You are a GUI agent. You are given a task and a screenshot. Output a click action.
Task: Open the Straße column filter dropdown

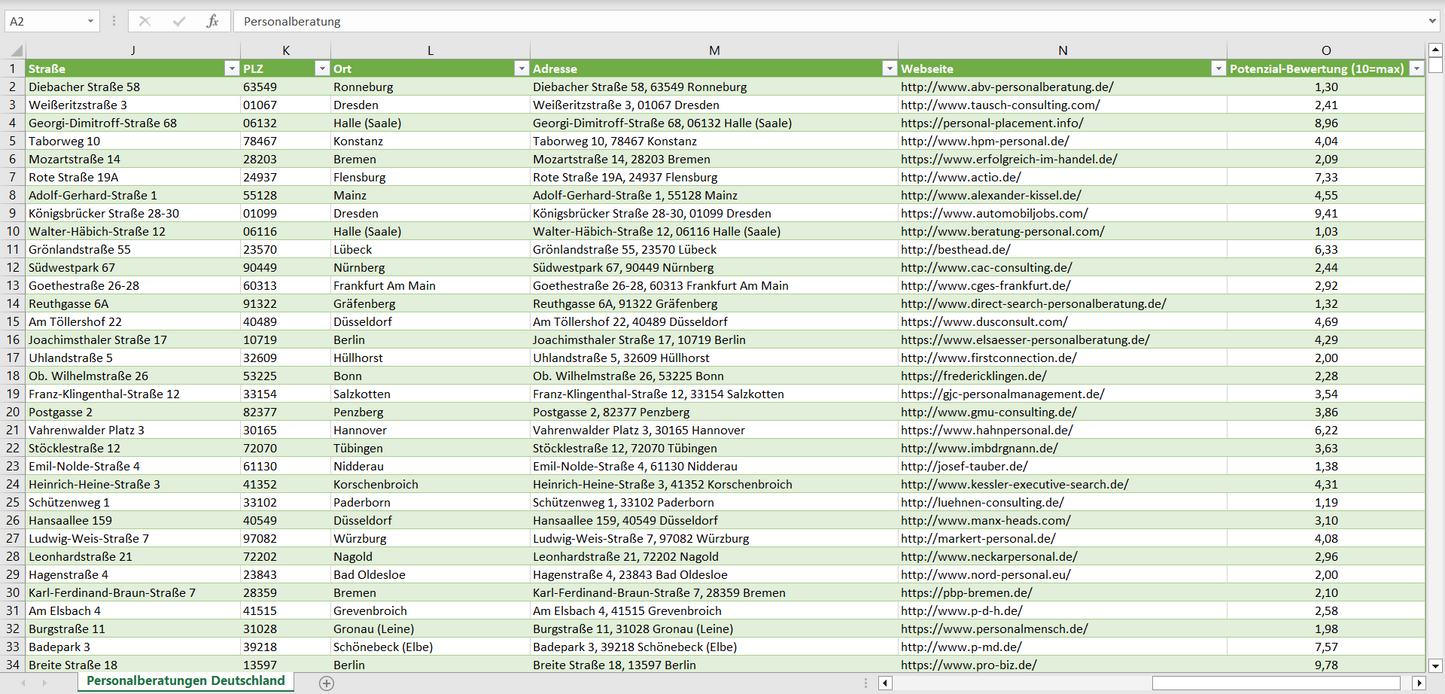click(232, 69)
